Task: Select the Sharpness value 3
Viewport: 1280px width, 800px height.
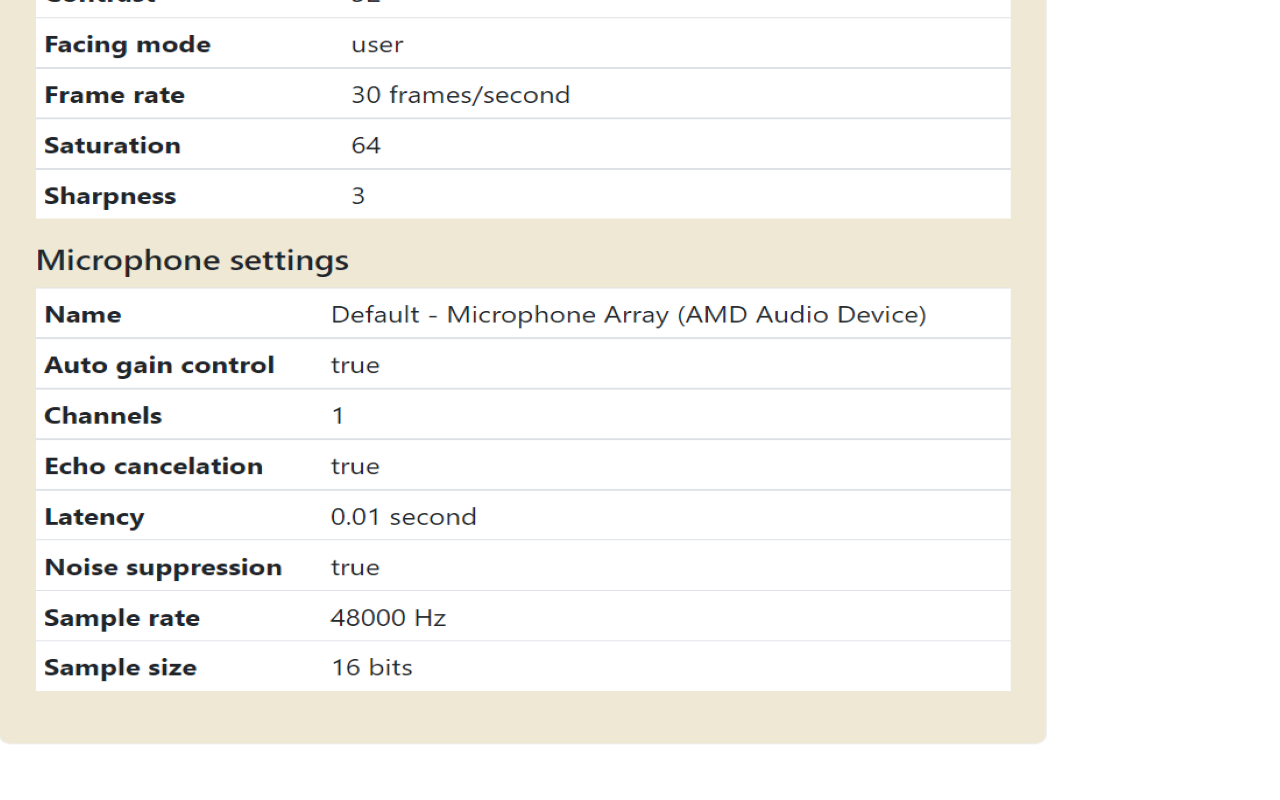Action: pos(358,196)
